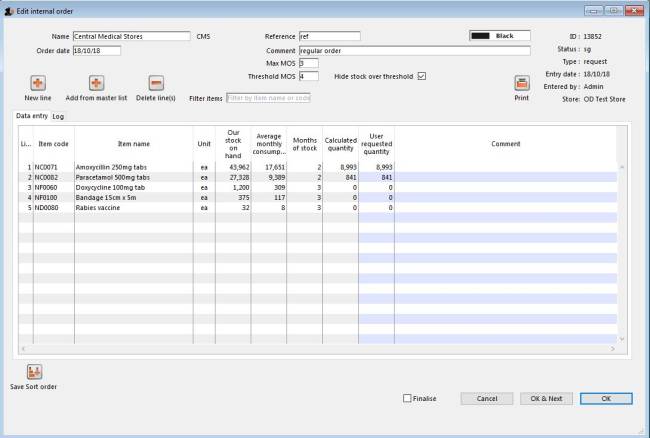
Task: Click Add from master list icon
Action: click(x=96, y=84)
